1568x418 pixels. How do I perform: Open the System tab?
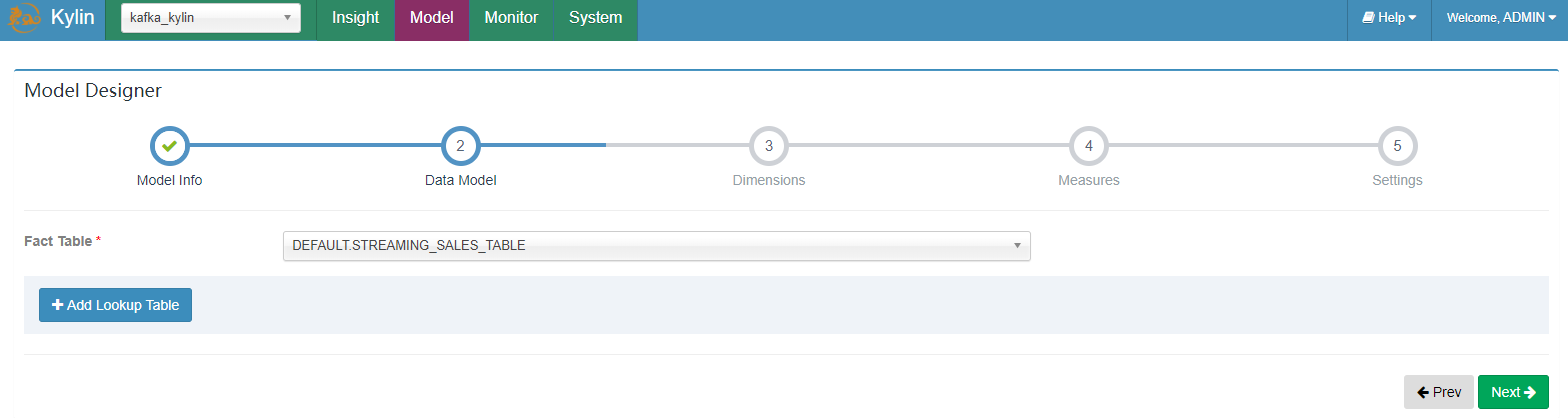pyautogui.click(x=595, y=18)
